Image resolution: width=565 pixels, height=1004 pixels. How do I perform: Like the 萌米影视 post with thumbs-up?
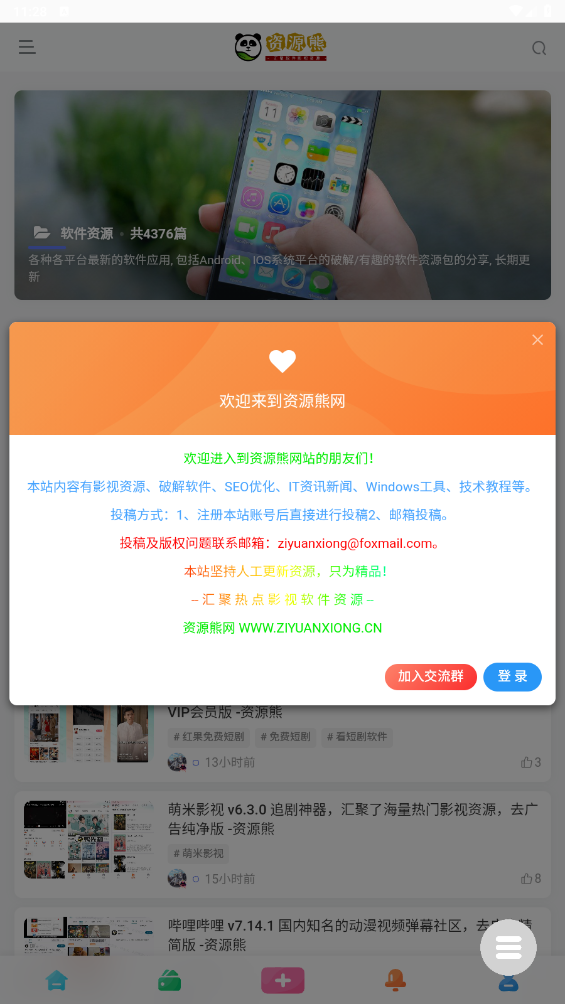point(531,878)
